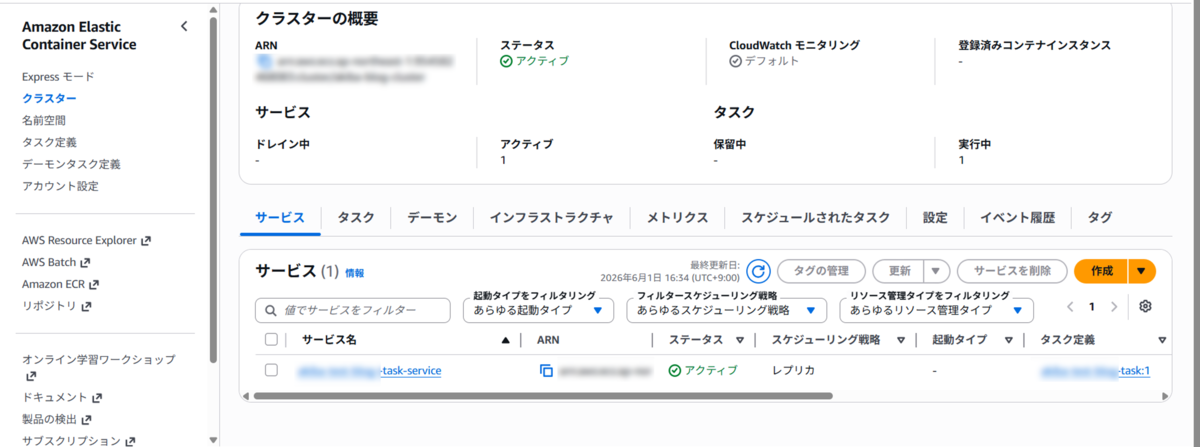The image size is (1200, 447).
Task: Sort by ステータス column arrow
Action: pyautogui.click(x=740, y=340)
